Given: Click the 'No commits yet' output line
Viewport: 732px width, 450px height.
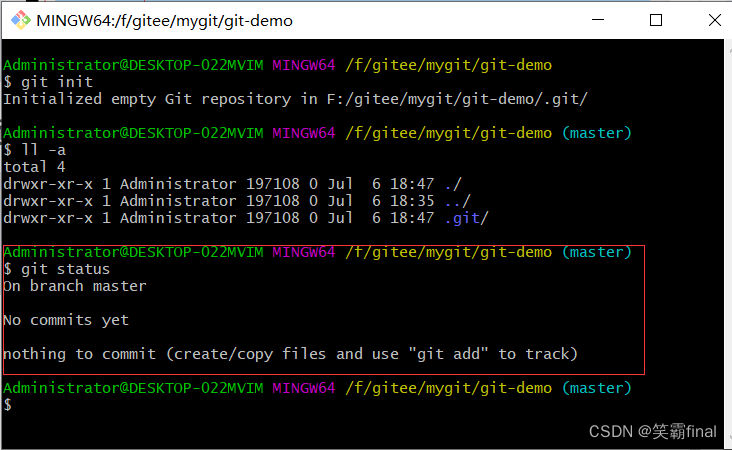Looking at the screenshot, I should (66, 320).
